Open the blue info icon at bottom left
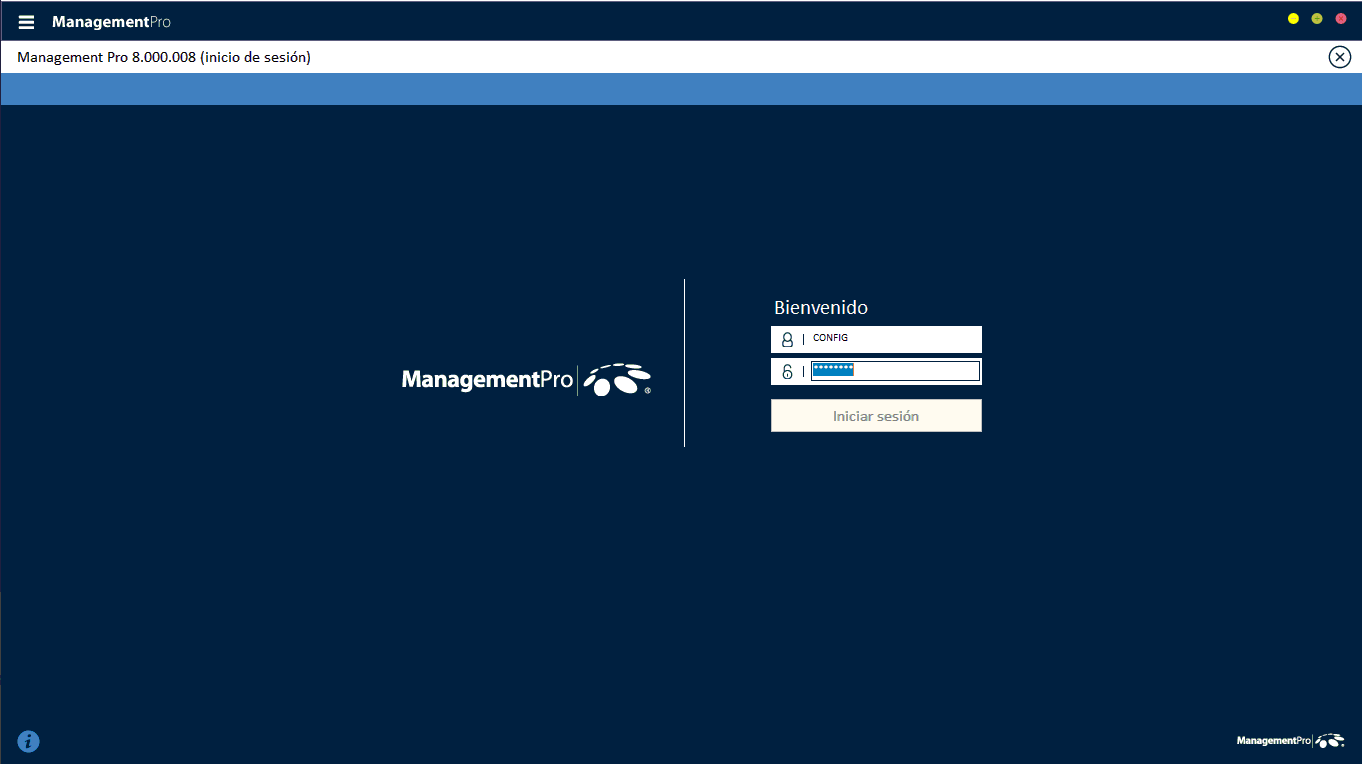 pos(29,741)
